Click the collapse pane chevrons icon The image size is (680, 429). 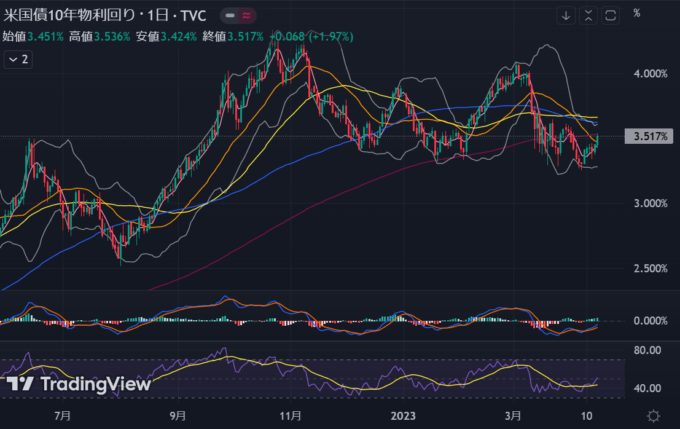(587, 15)
